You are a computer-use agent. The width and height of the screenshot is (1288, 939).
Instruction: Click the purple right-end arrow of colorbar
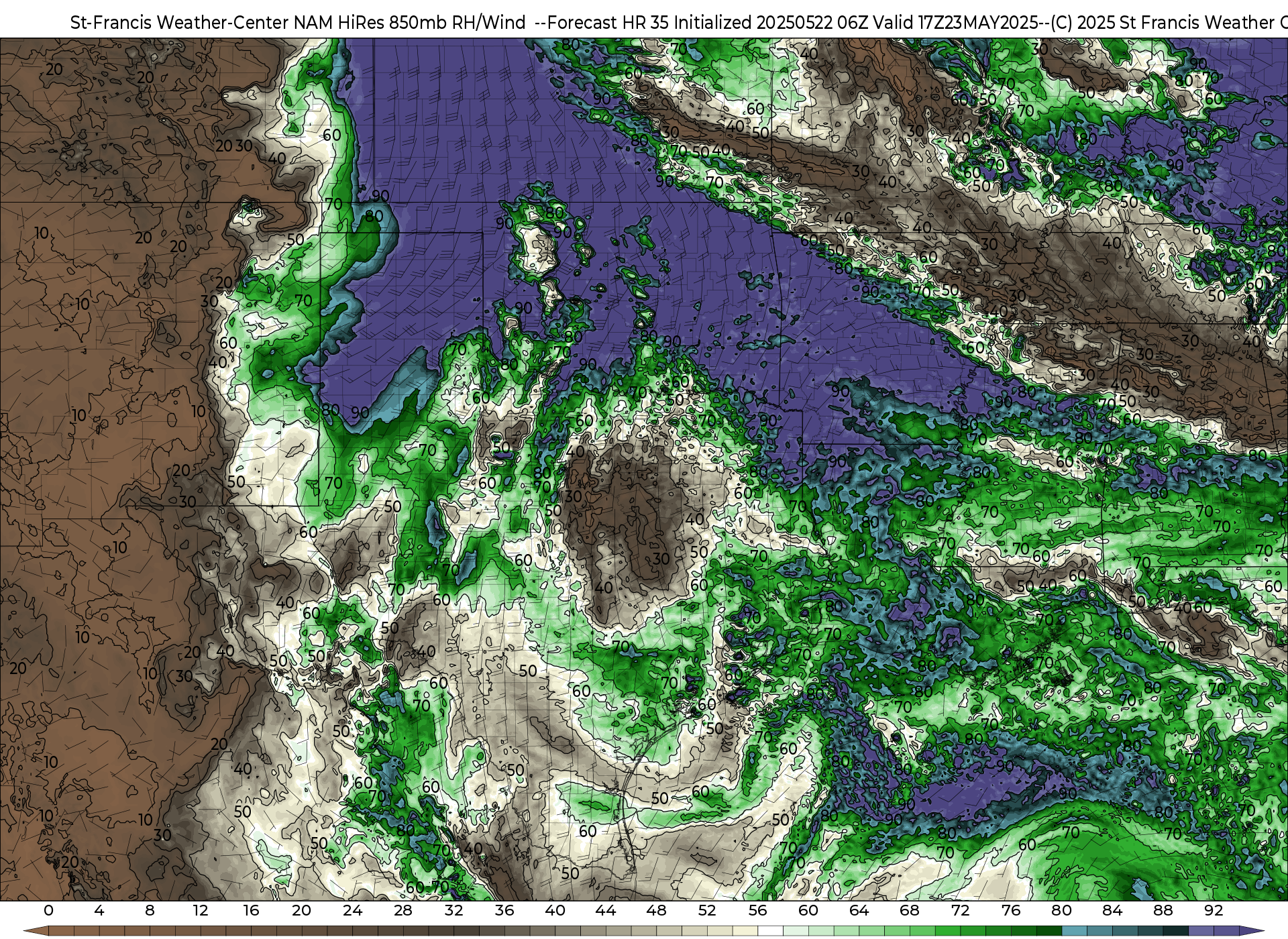click(x=1251, y=931)
